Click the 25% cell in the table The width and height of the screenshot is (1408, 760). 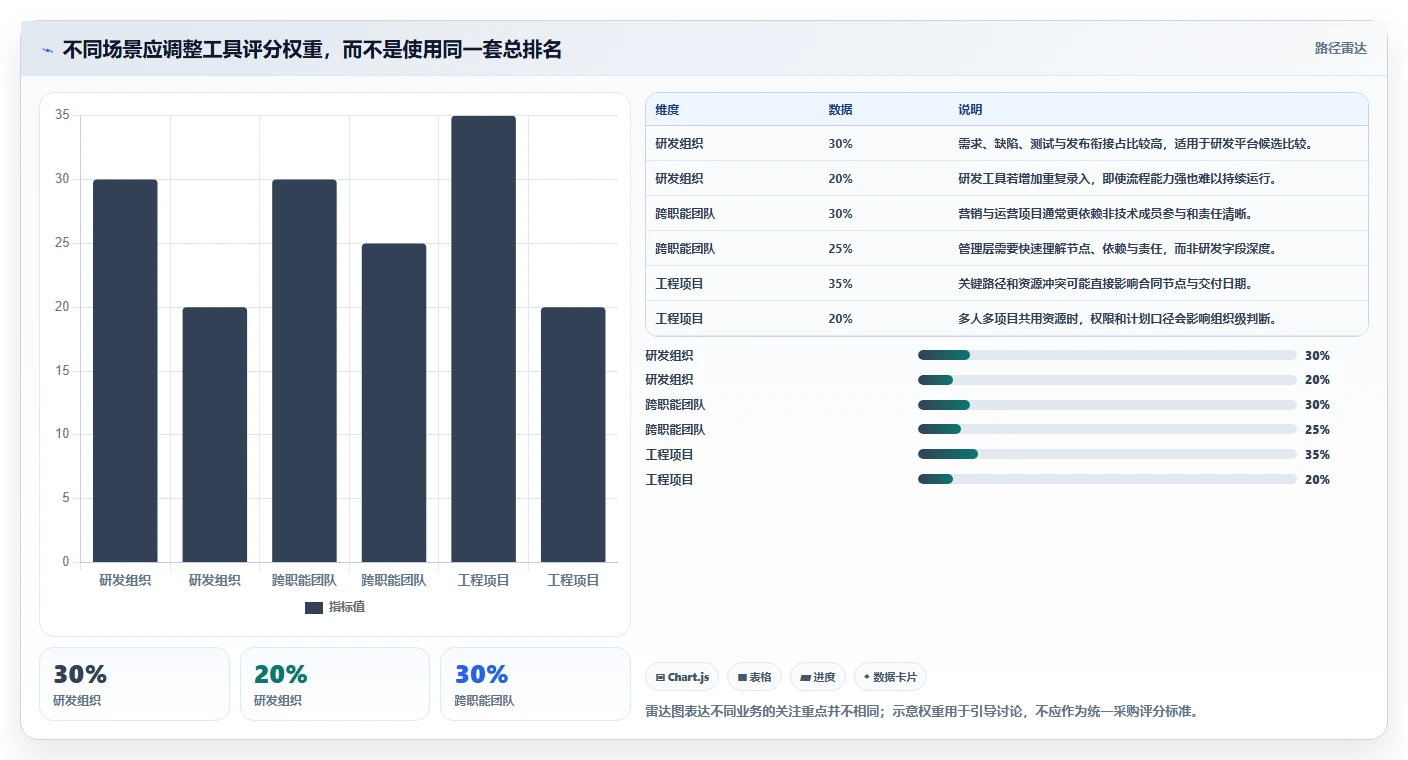(x=840, y=249)
